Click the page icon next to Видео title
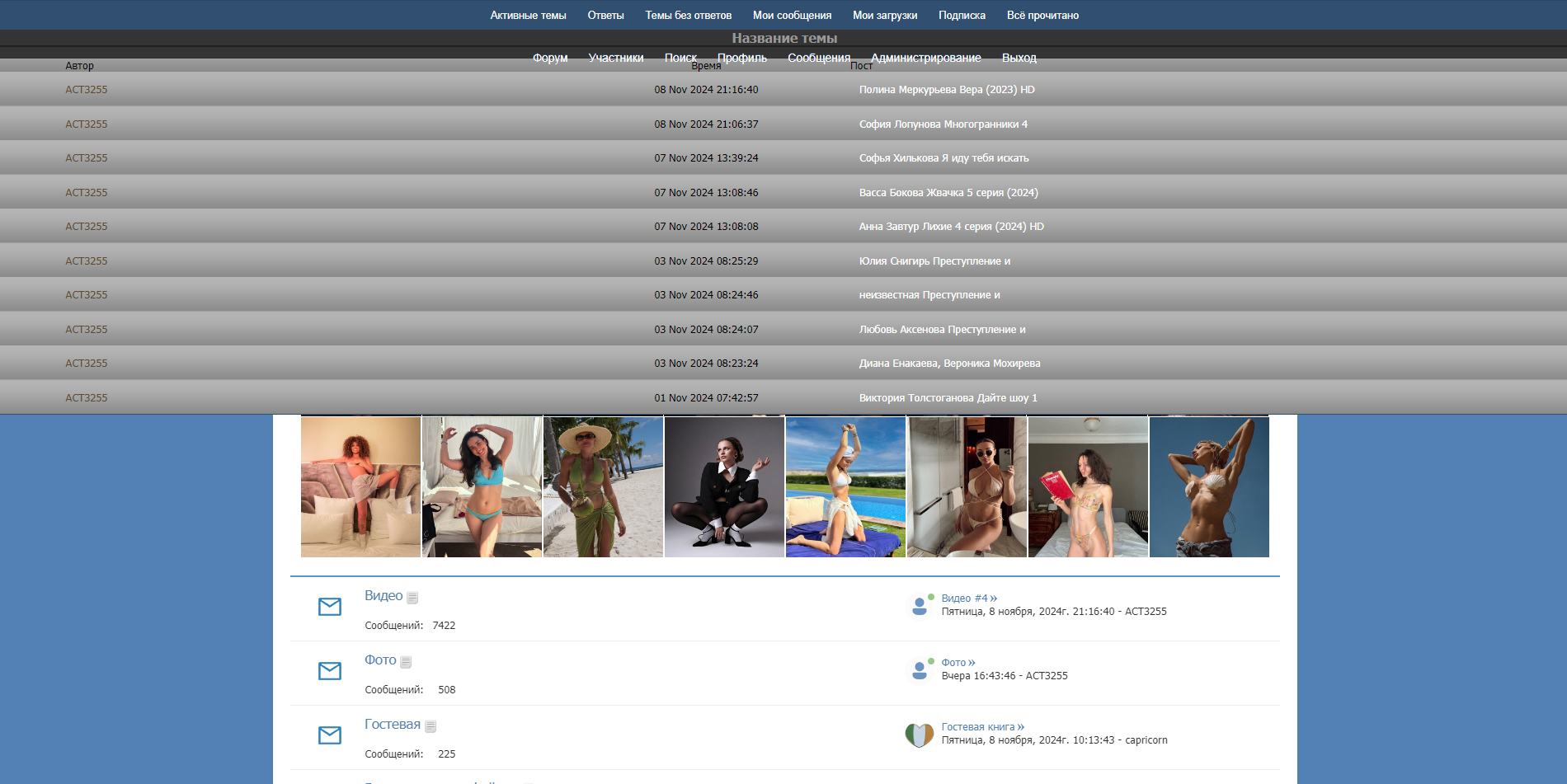 (x=412, y=598)
